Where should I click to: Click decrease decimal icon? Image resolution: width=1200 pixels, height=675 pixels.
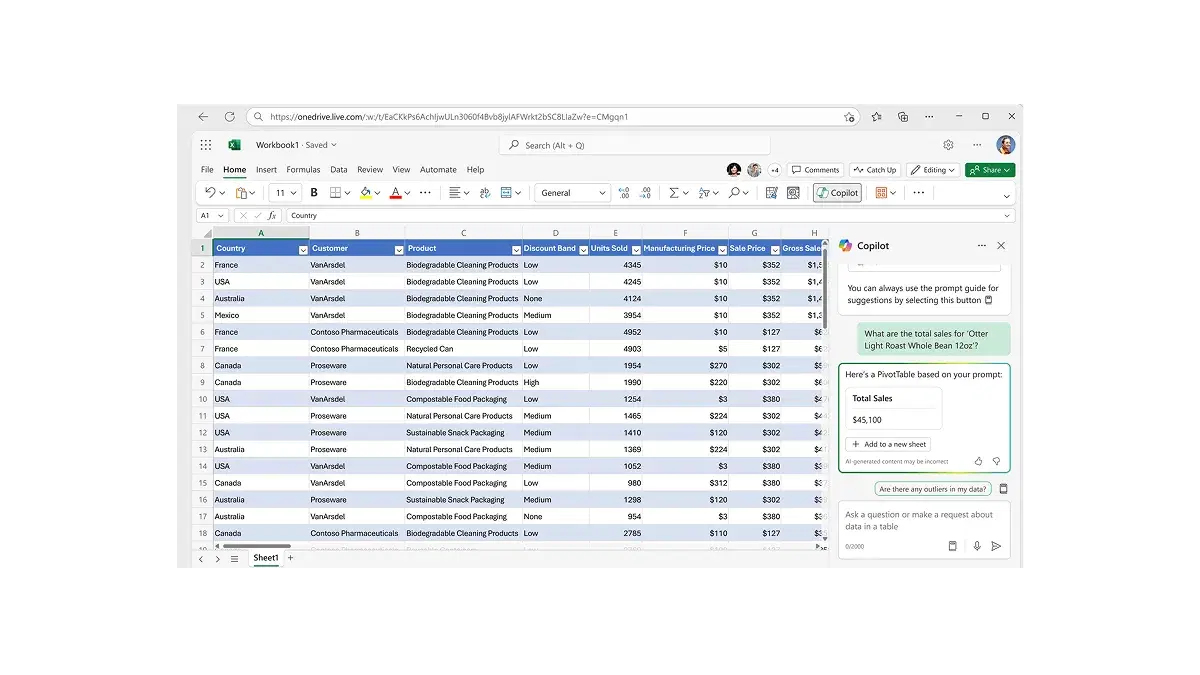646,193
